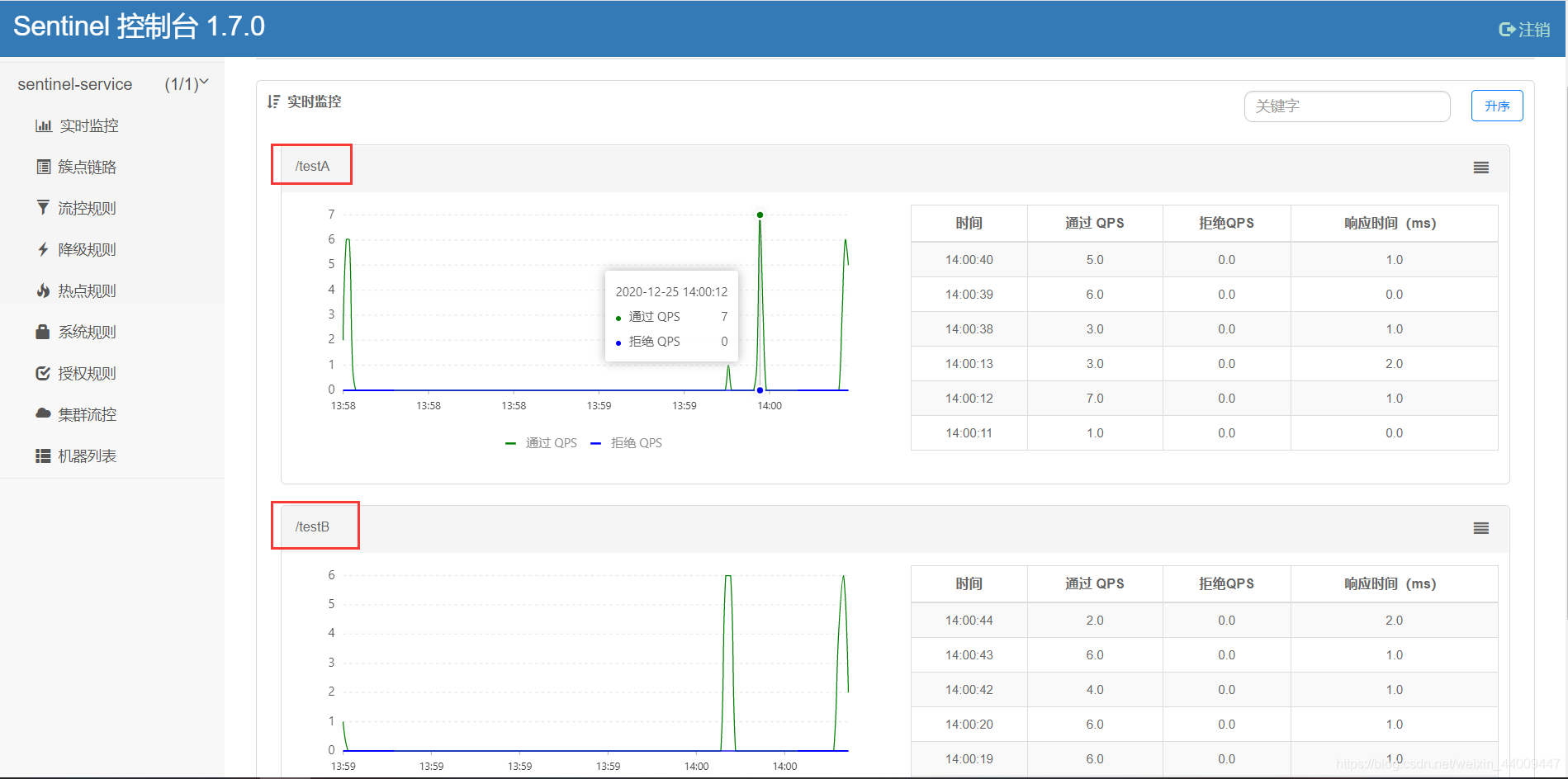The image size is (1568, 779).
Task: Select the 14:00:44 row time cell
Action: (x=969, y=621)
